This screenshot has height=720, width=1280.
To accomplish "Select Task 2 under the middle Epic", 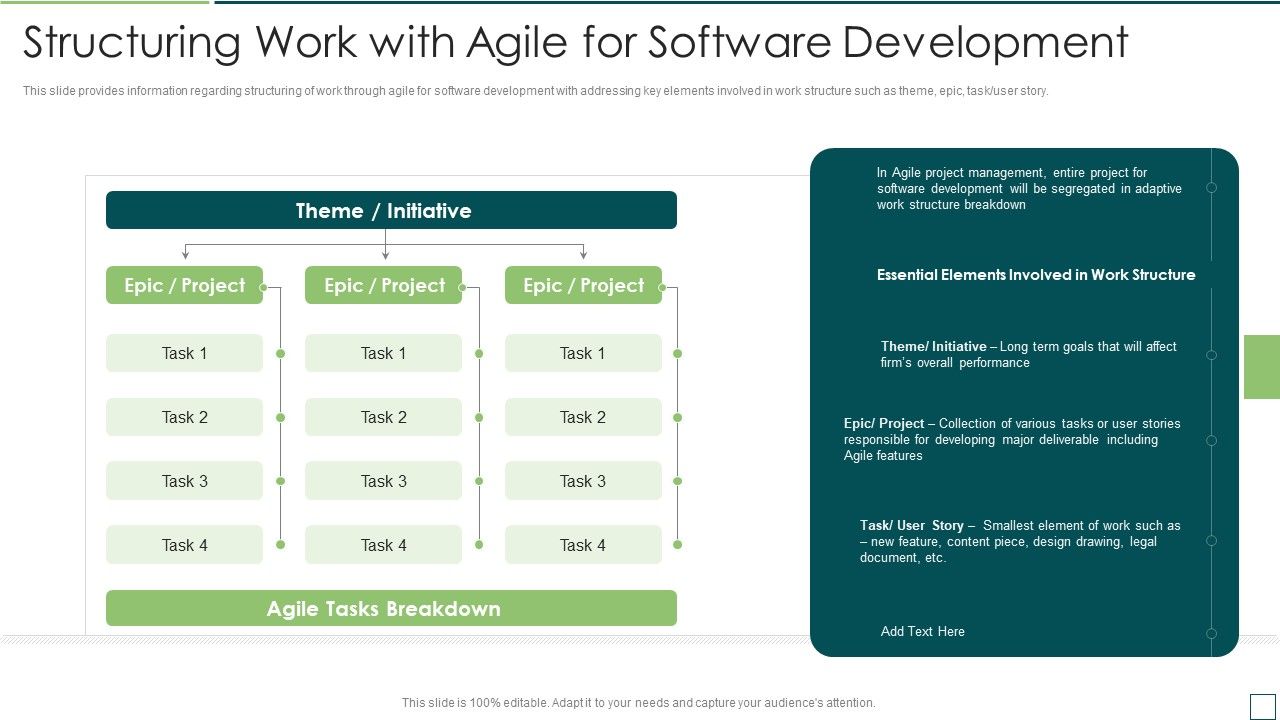I will 384,417.
